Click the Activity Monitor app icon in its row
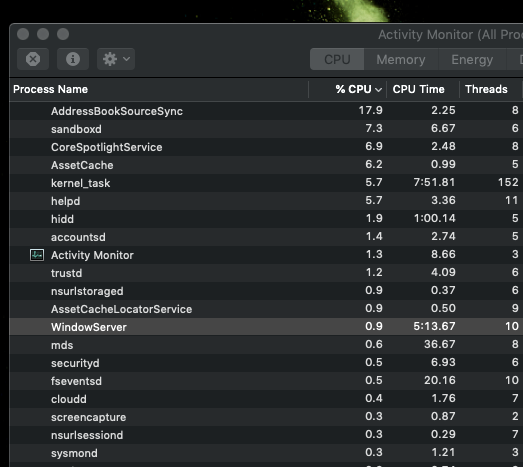 pos(37,255)
